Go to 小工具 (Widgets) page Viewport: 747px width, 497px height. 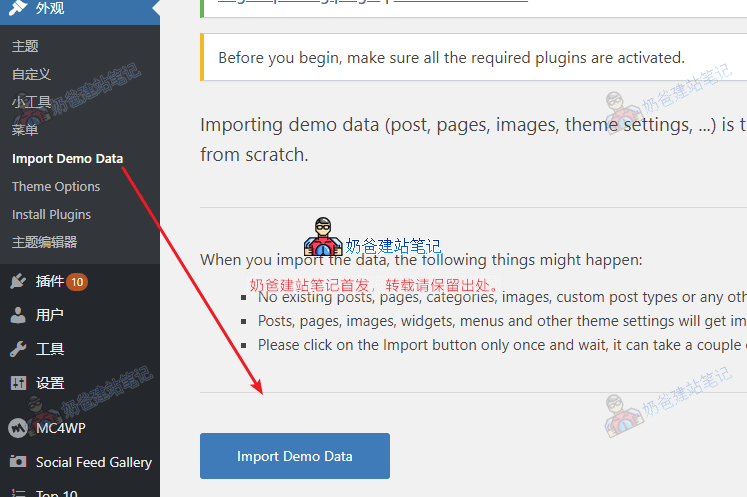[31, 102]
